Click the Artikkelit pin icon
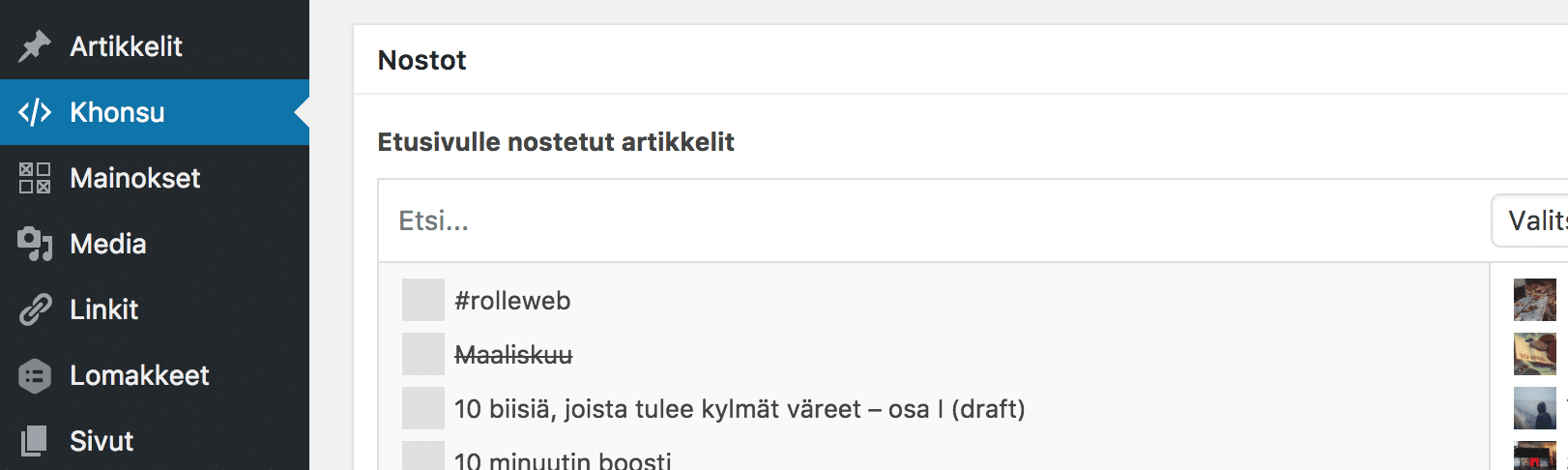The width and height of the screenshot is (1568, 470). pyautogui.click(x=35, y=46)
